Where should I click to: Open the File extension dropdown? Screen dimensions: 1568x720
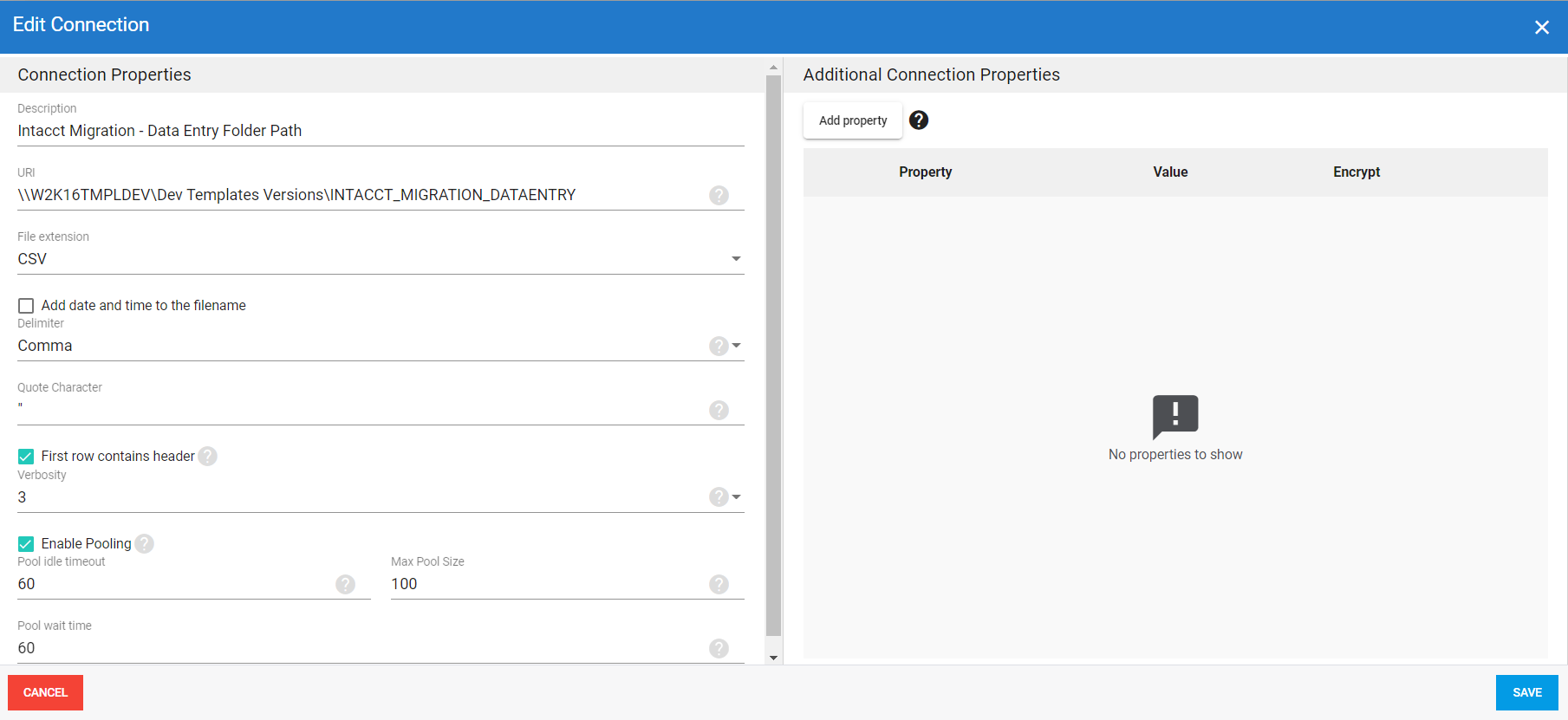click(736, 259)
